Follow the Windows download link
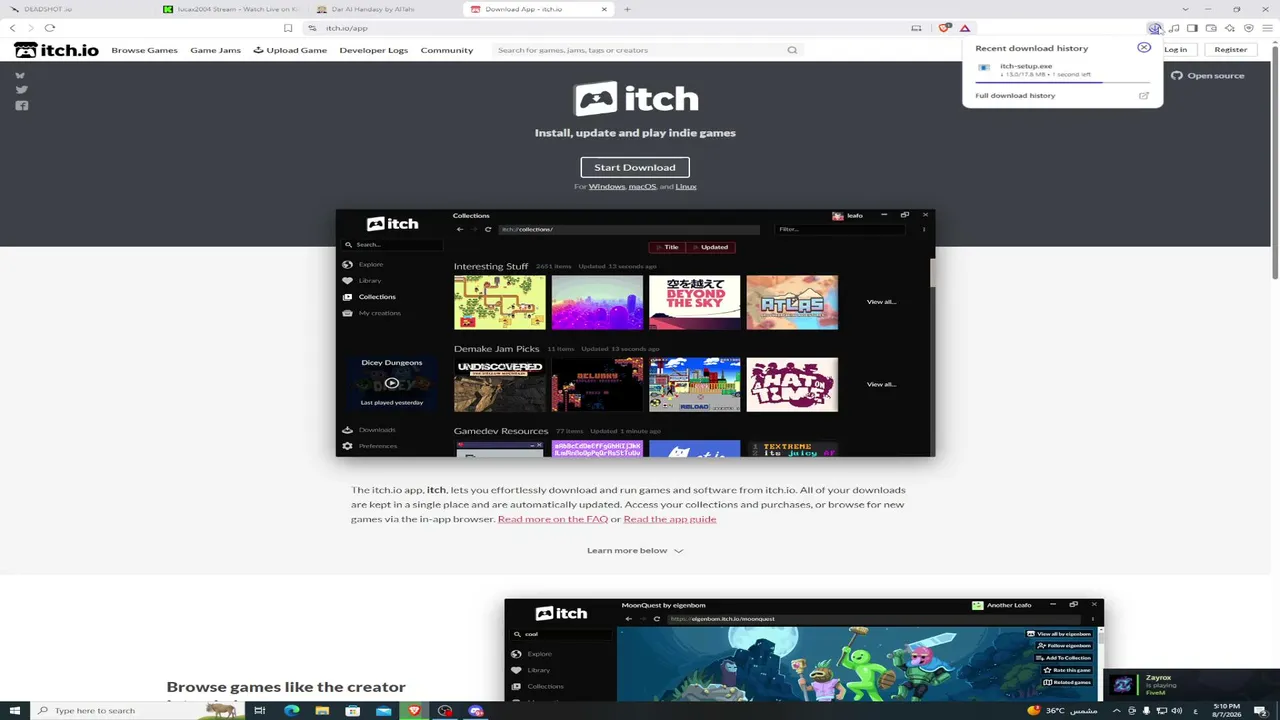This screenshot has width=1280, height=720. [x=607, y=187]
